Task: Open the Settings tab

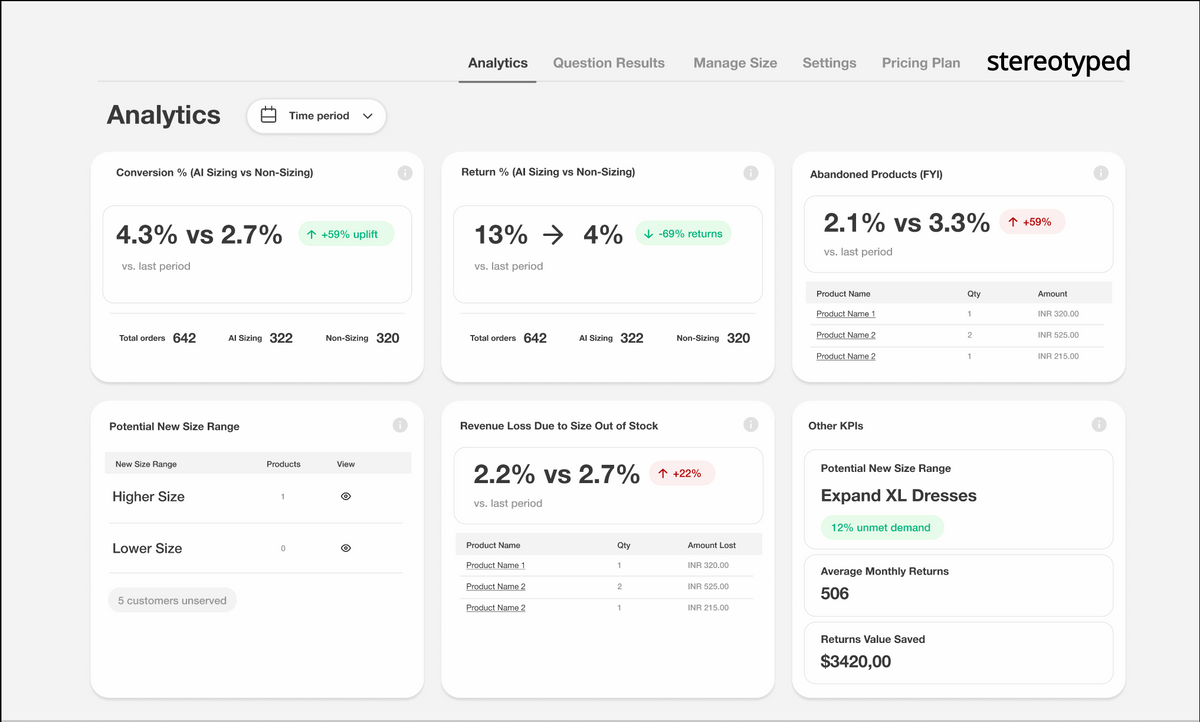Action: (x=829, y=63)
